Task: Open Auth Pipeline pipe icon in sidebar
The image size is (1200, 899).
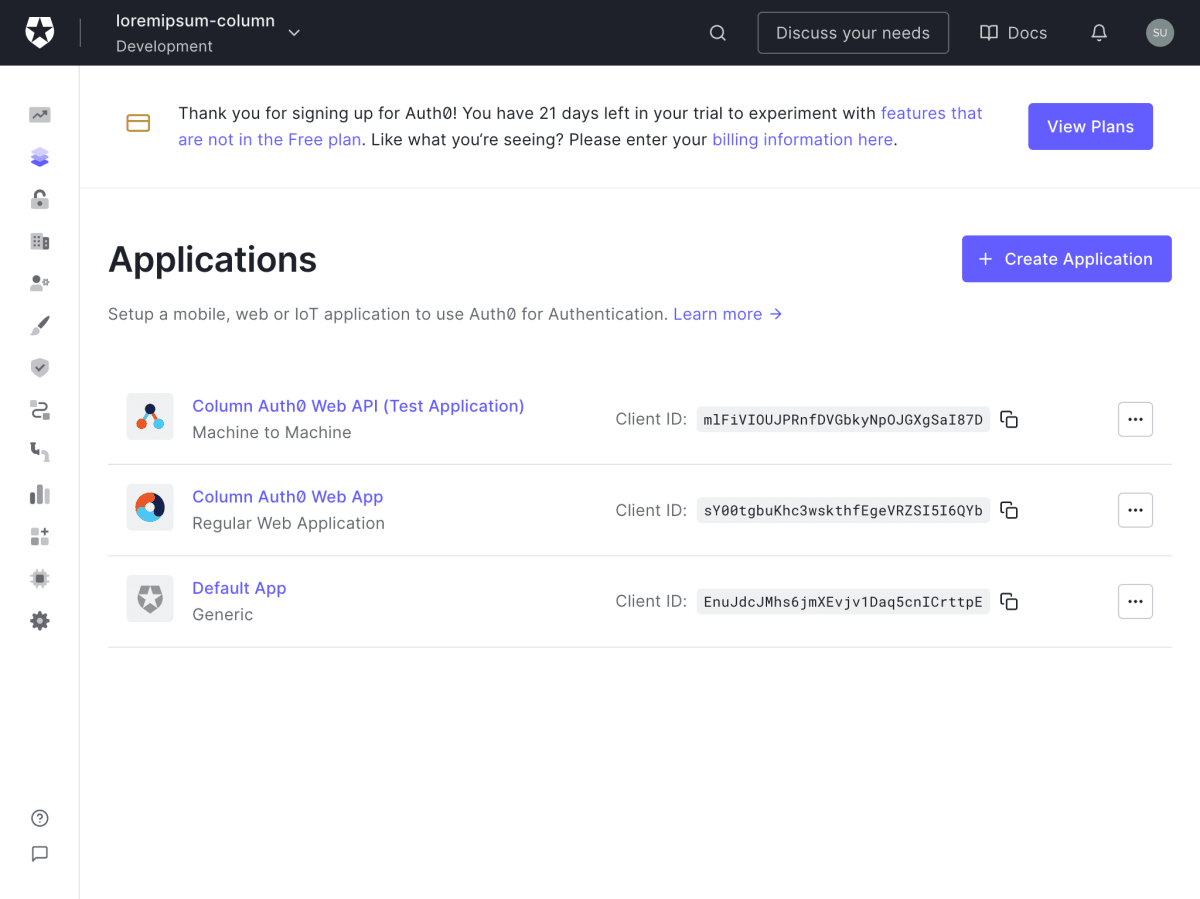Action: point(40,452)
